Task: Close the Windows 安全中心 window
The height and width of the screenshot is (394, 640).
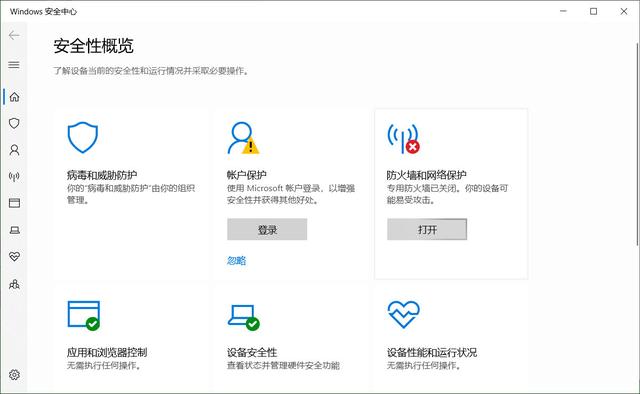Action: [x=624, y=11]
